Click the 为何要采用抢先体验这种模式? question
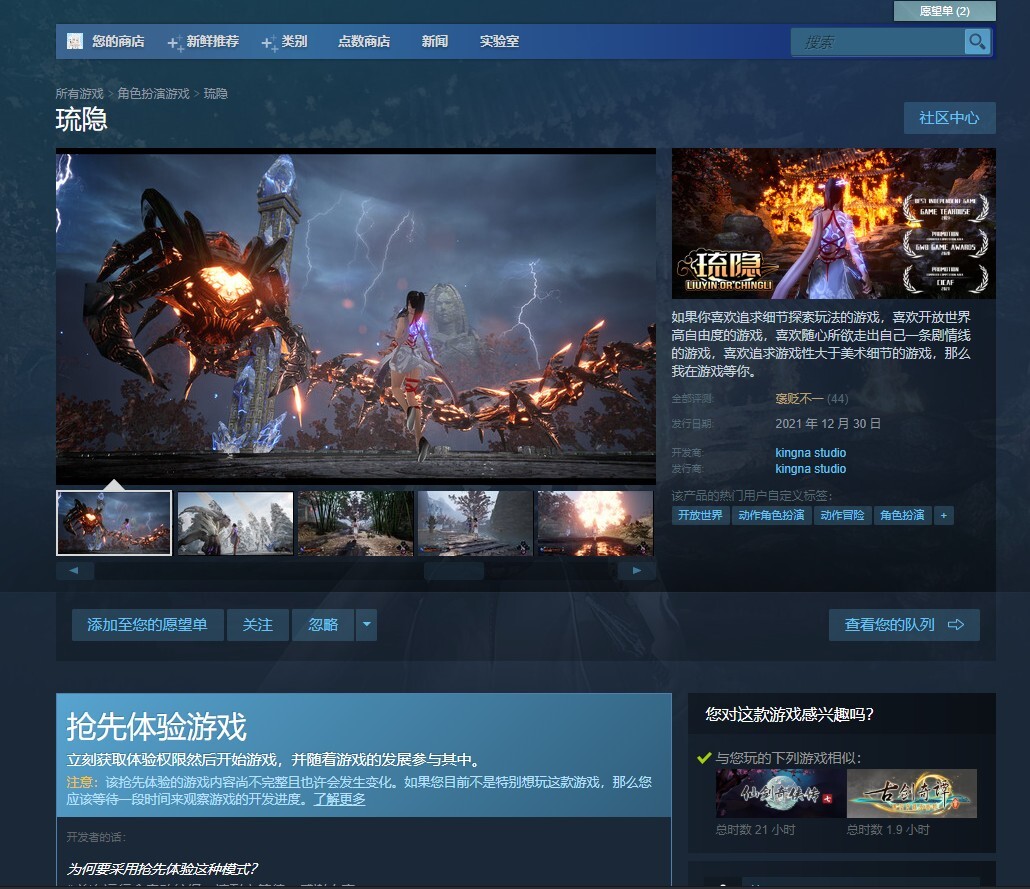 point(162,869)
